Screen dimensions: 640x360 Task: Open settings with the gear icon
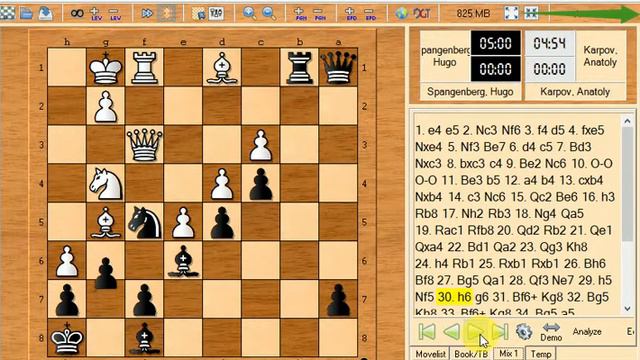click(524, 331)
